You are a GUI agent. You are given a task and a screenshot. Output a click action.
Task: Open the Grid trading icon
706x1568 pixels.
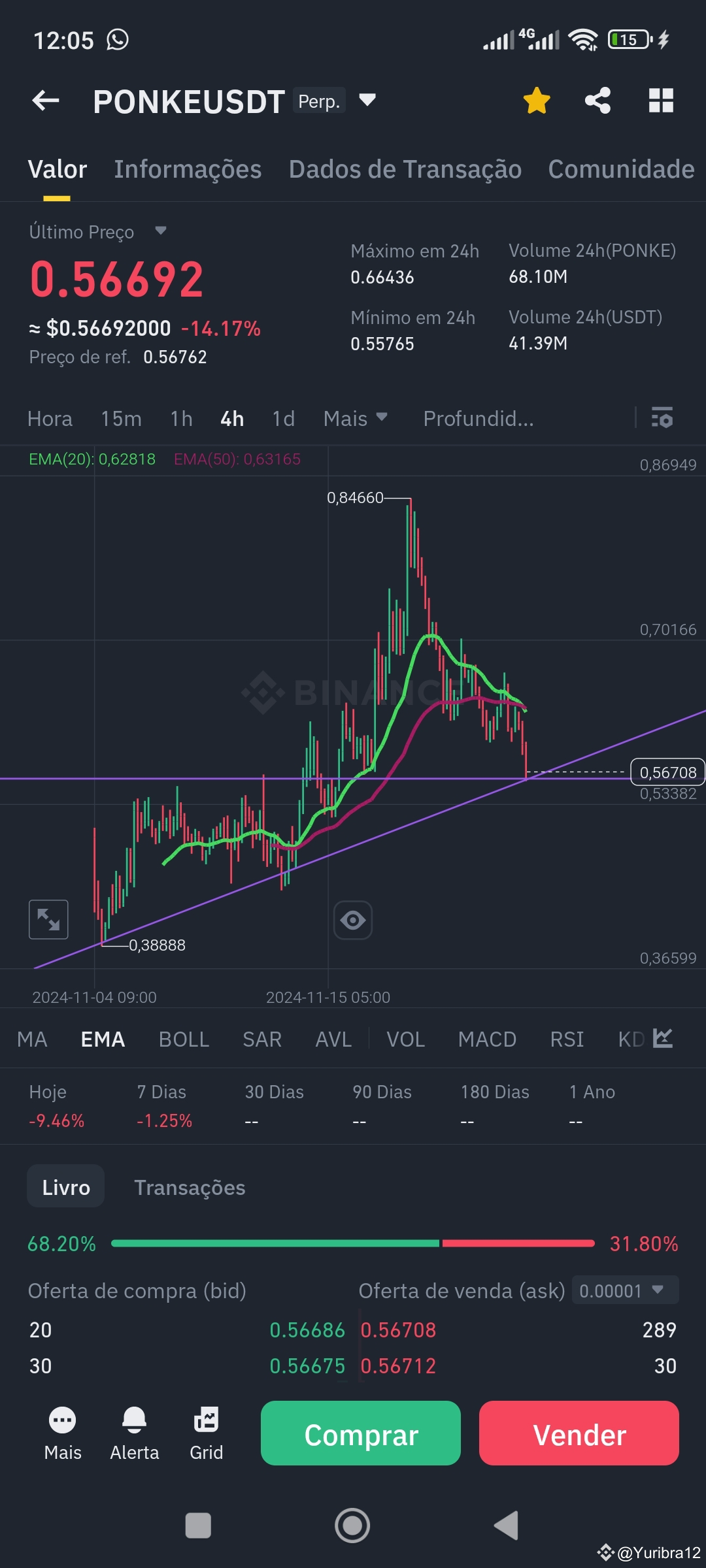point(207,1433)
